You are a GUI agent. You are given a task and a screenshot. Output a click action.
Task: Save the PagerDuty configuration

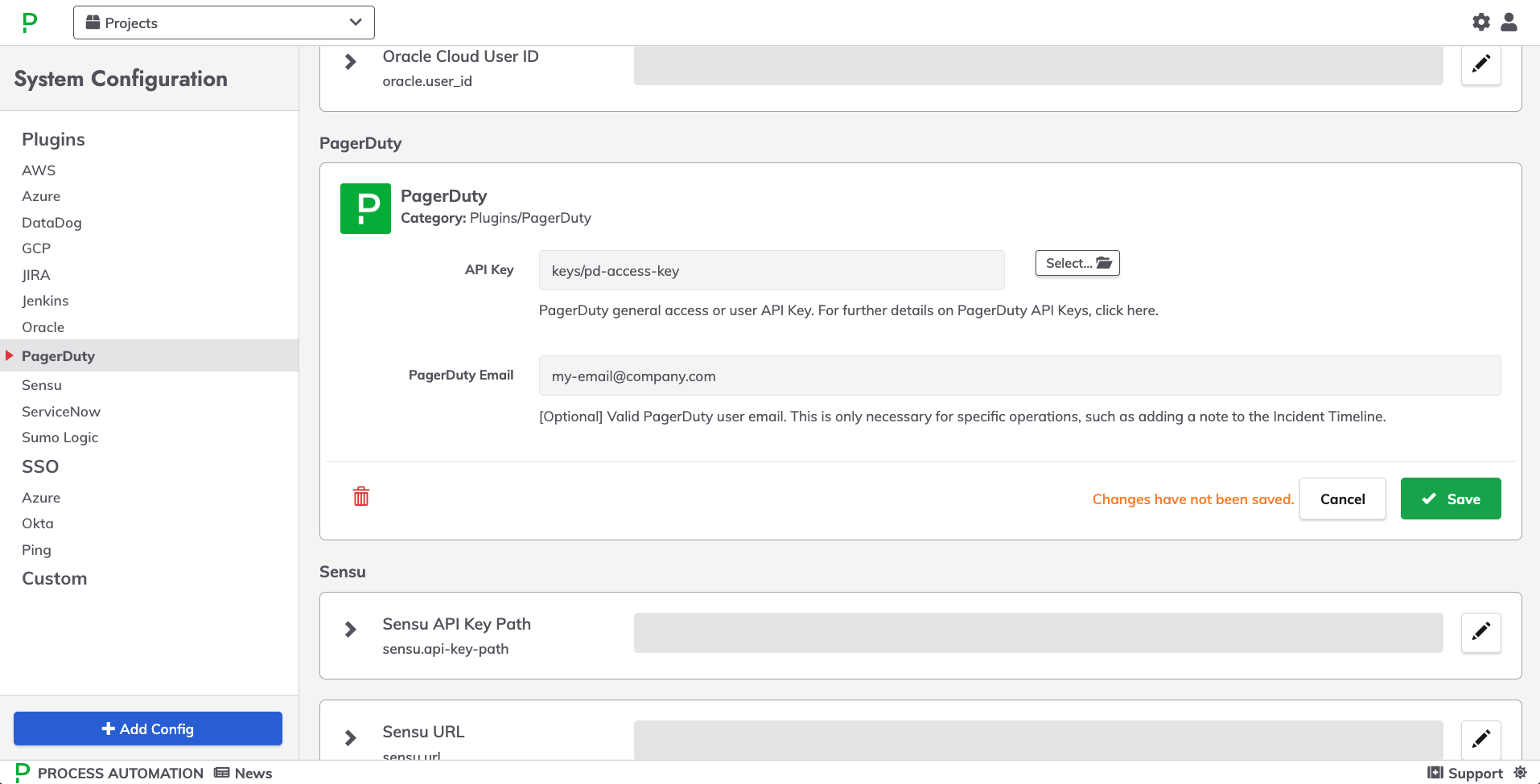[x=1451, y=499]
